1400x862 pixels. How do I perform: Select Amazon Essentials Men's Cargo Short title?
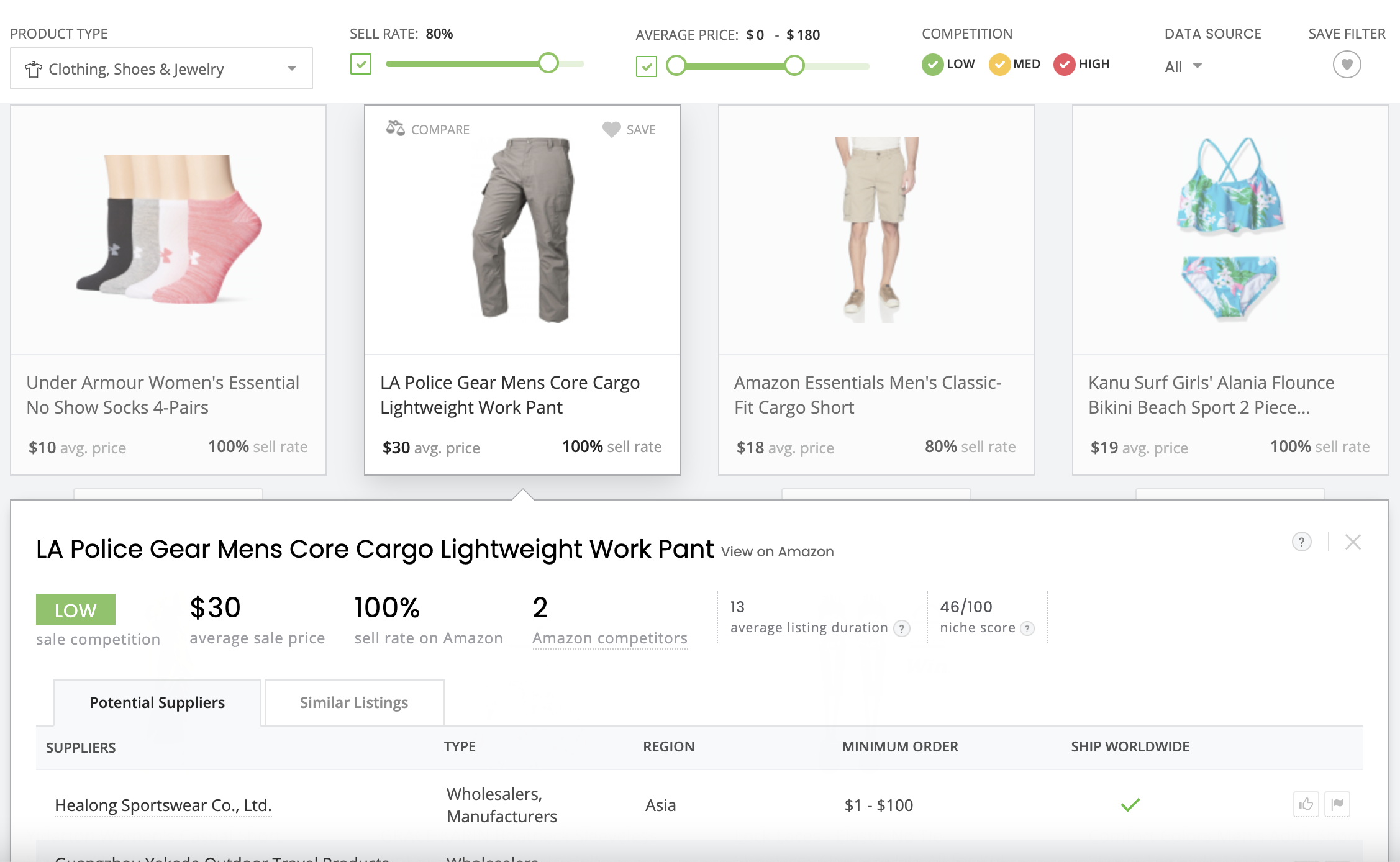click(868, 395)
